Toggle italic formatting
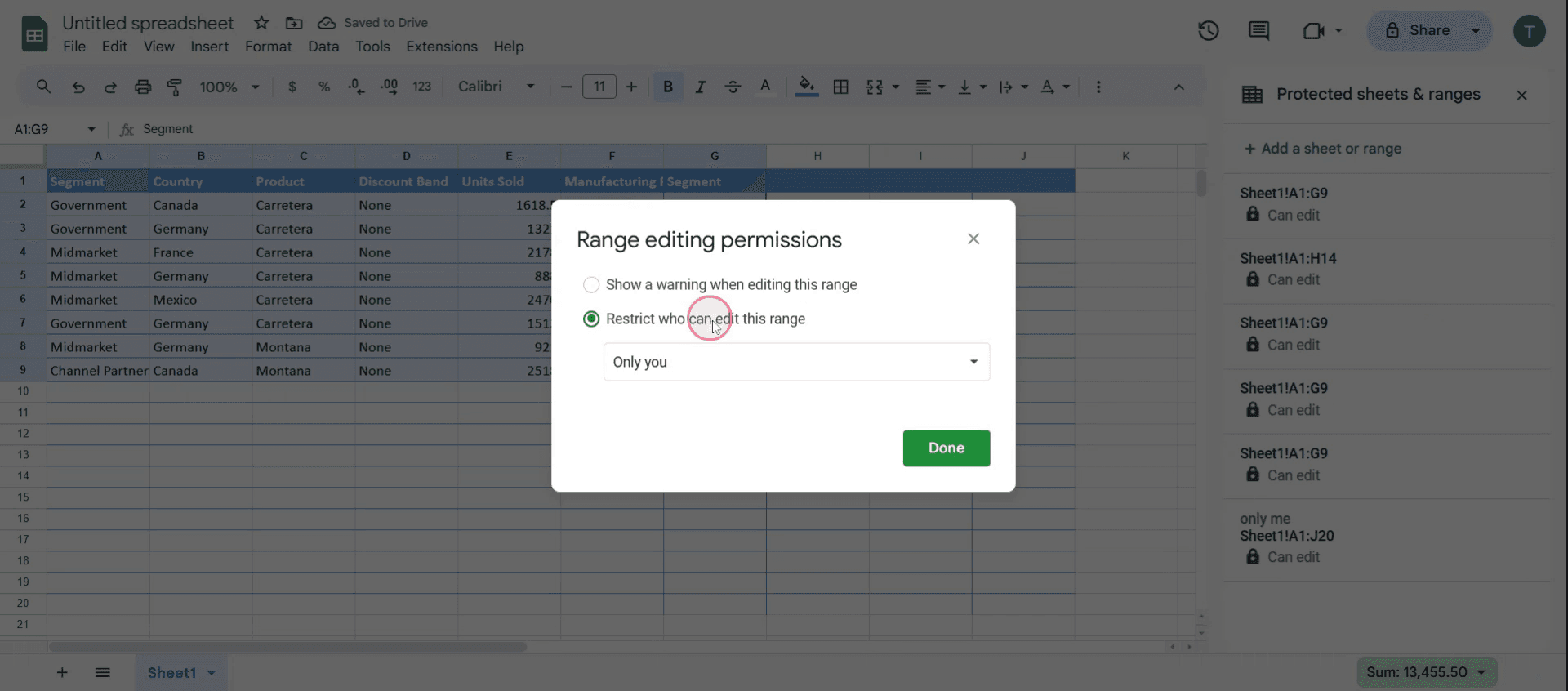This screenshot has width=1568, height=691. [700, 87]
